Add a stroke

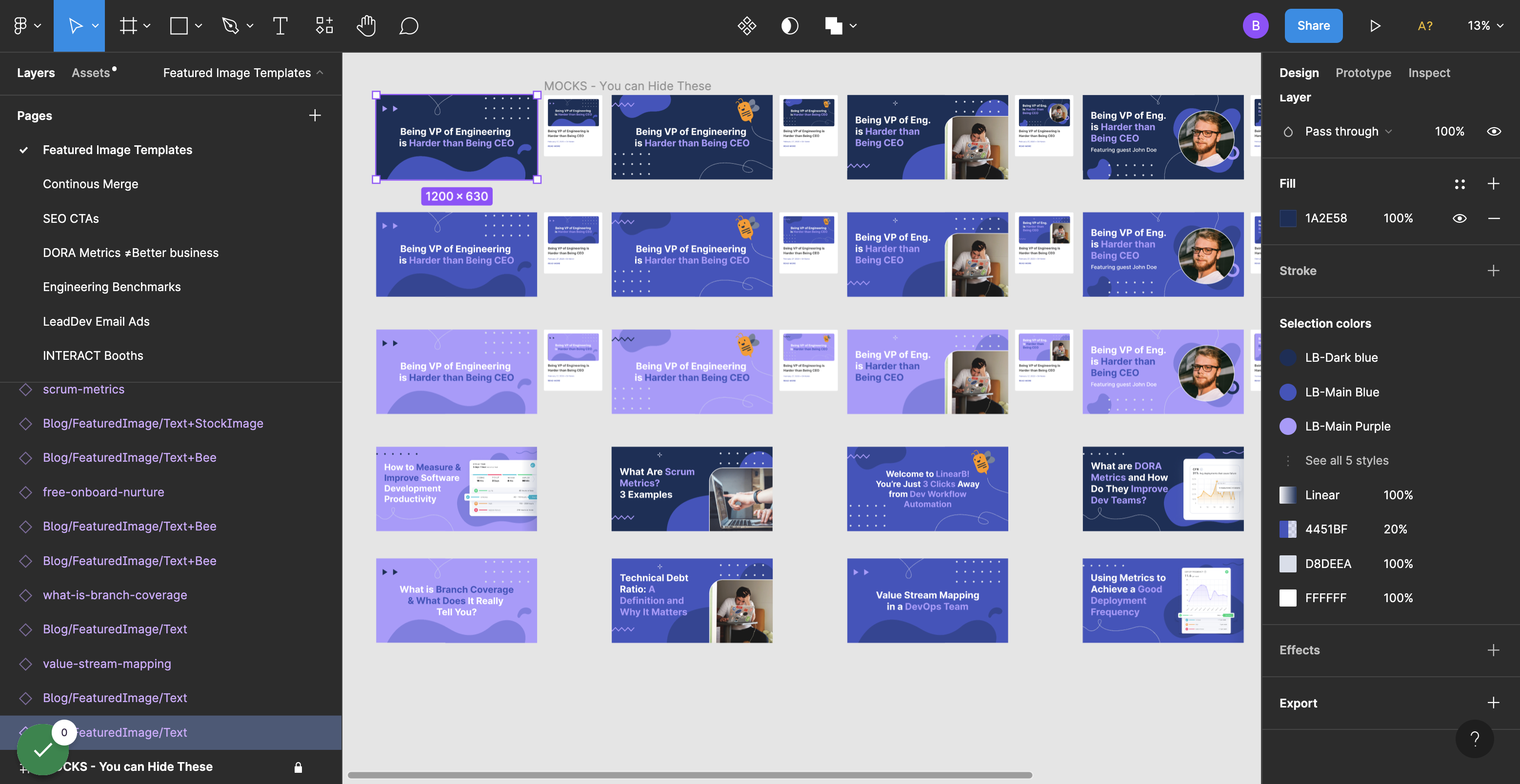[1494, 271]
